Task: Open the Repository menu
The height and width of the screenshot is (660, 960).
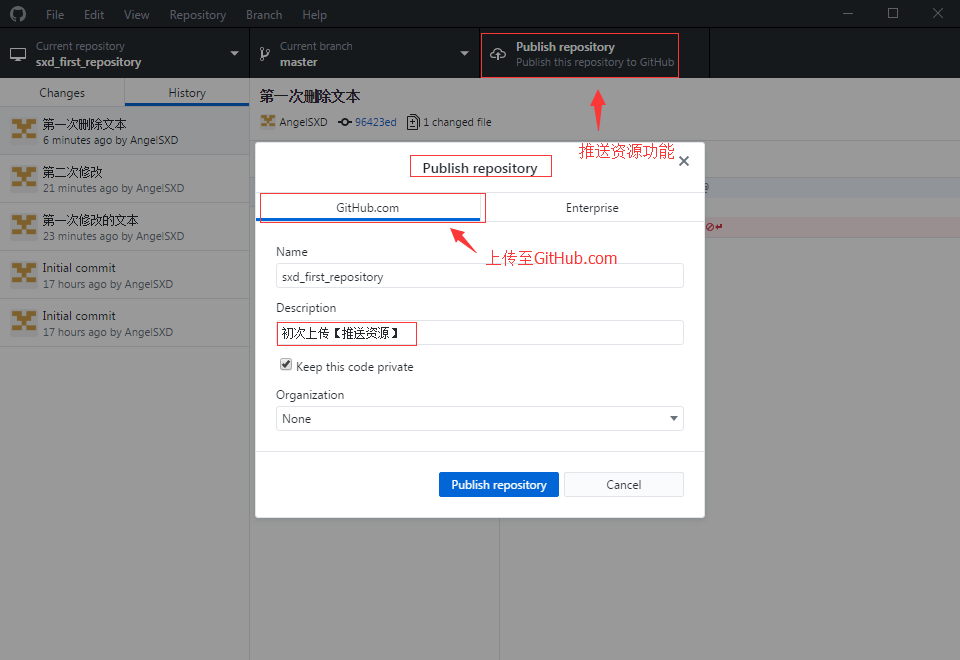Action: point(197,15)
